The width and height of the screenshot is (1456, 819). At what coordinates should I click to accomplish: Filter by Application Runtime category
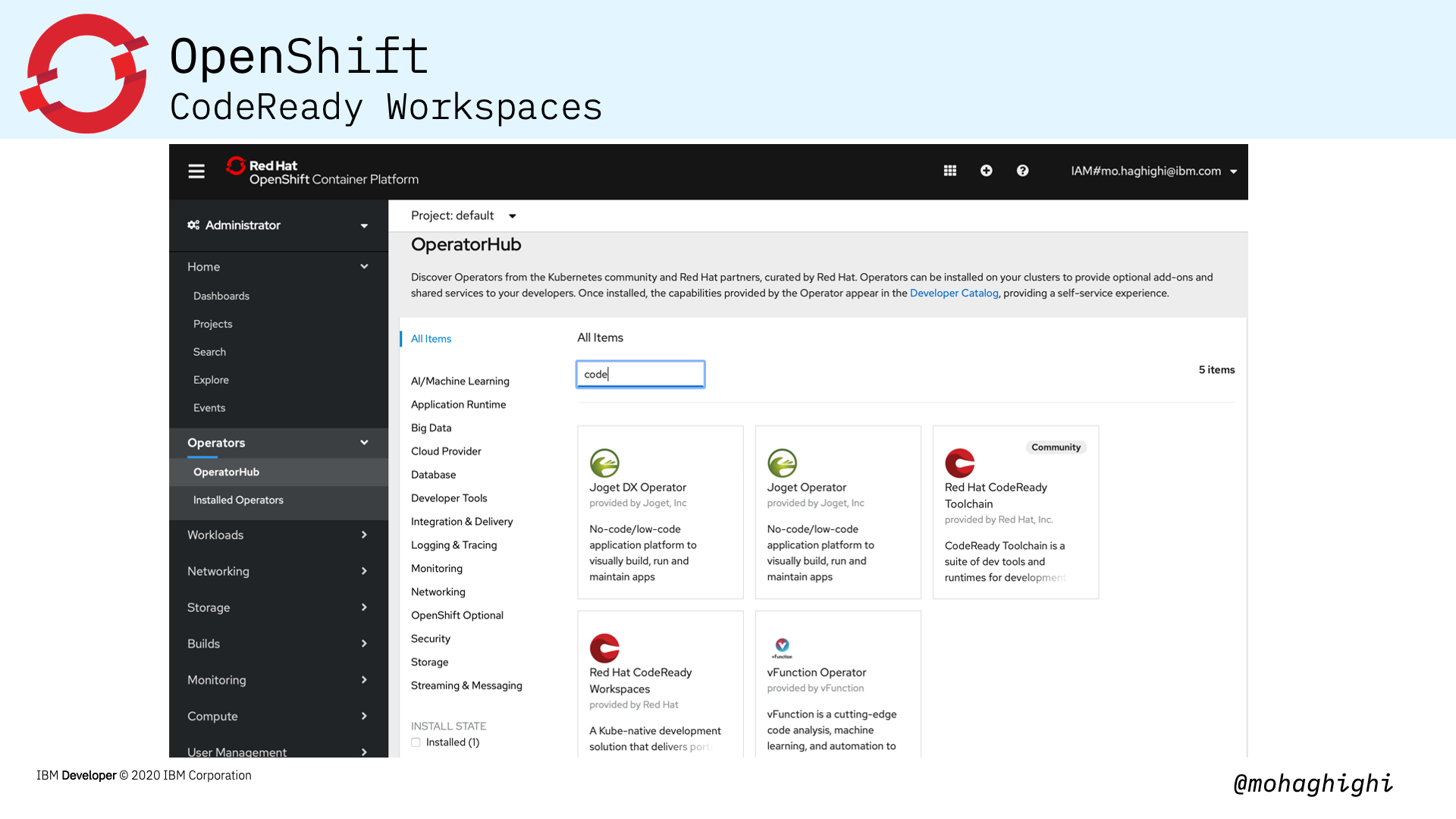[459, 405]
